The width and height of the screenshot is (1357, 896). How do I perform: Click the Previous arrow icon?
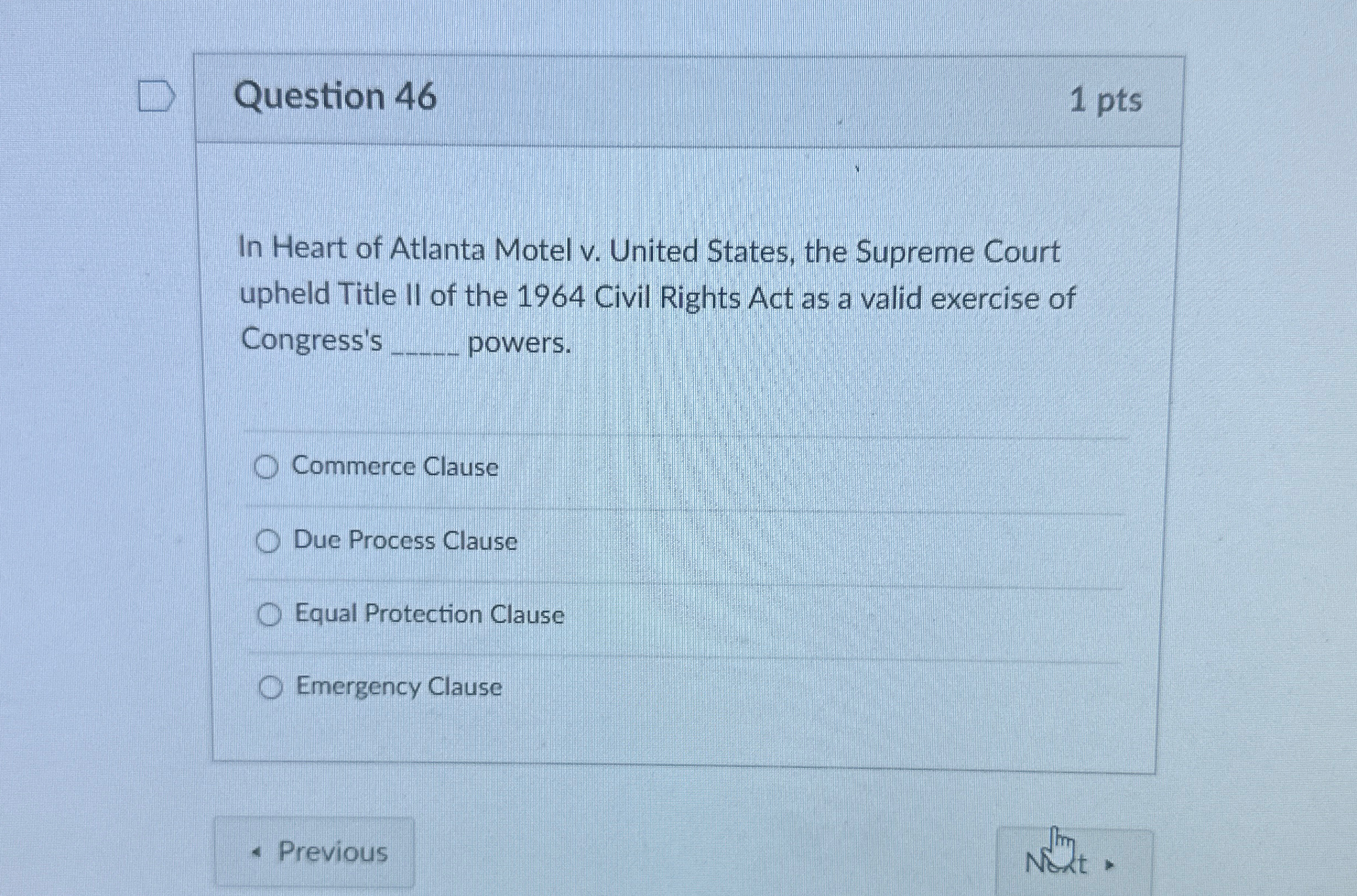point(257,852)
